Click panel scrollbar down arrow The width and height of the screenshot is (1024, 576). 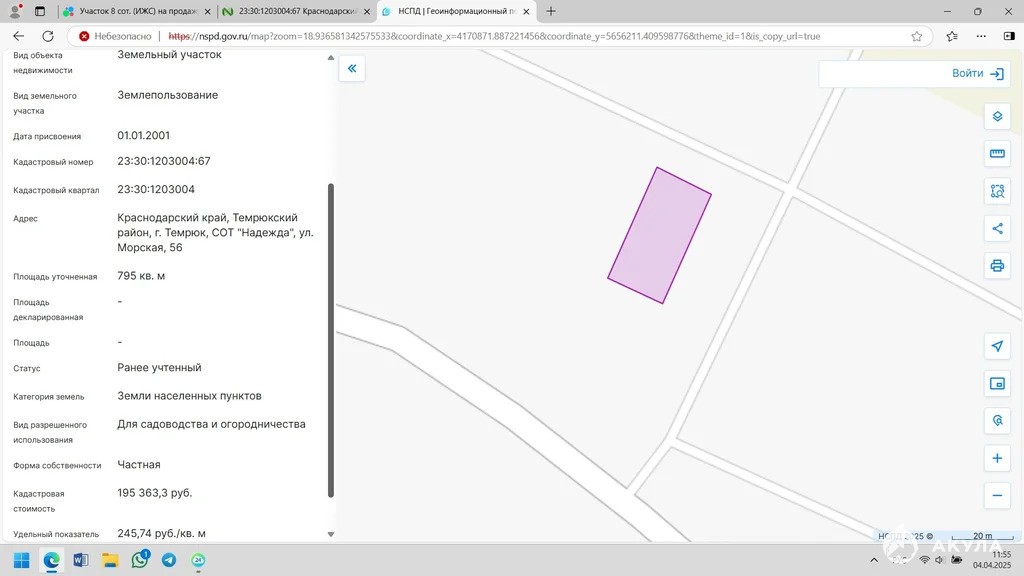330,534
